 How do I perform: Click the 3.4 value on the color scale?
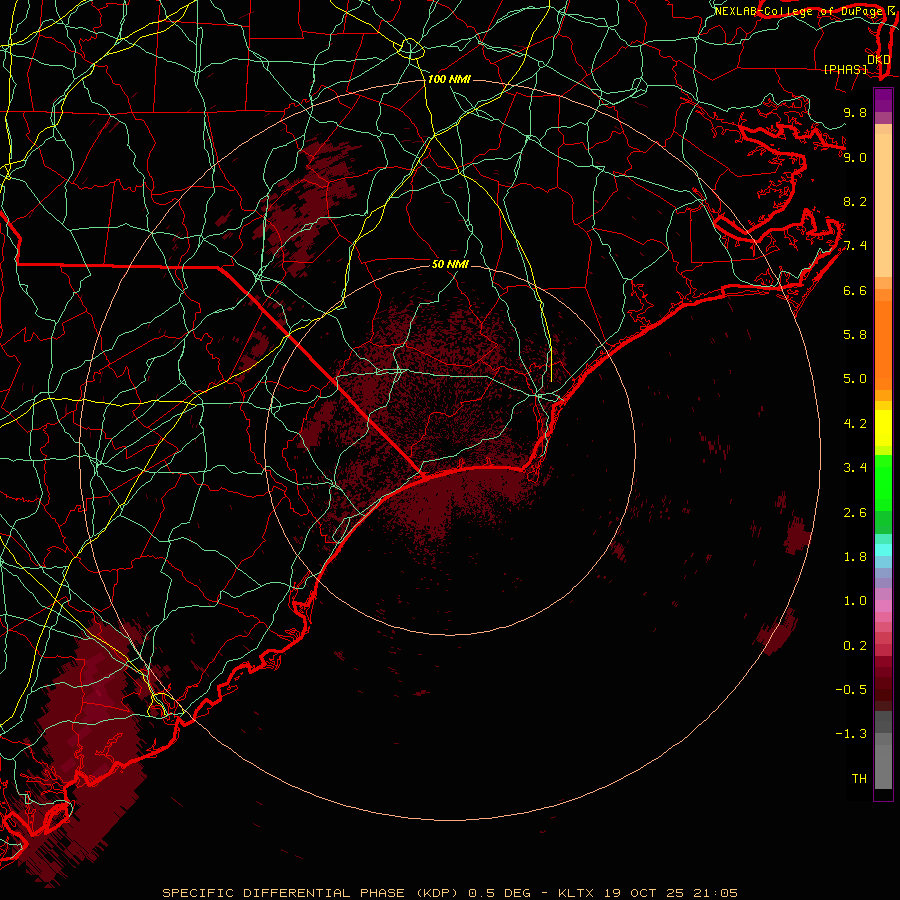(855, 468)
